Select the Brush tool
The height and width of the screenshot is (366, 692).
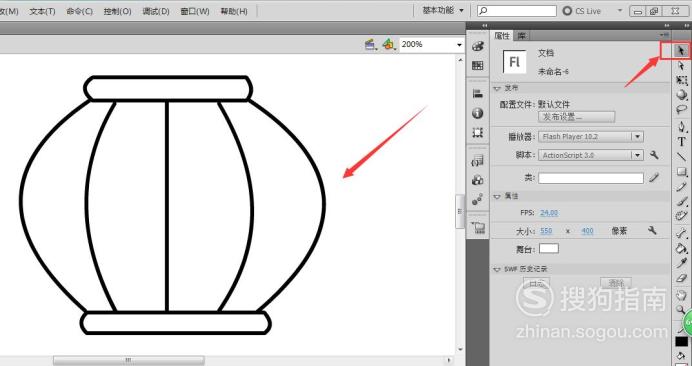681,201
